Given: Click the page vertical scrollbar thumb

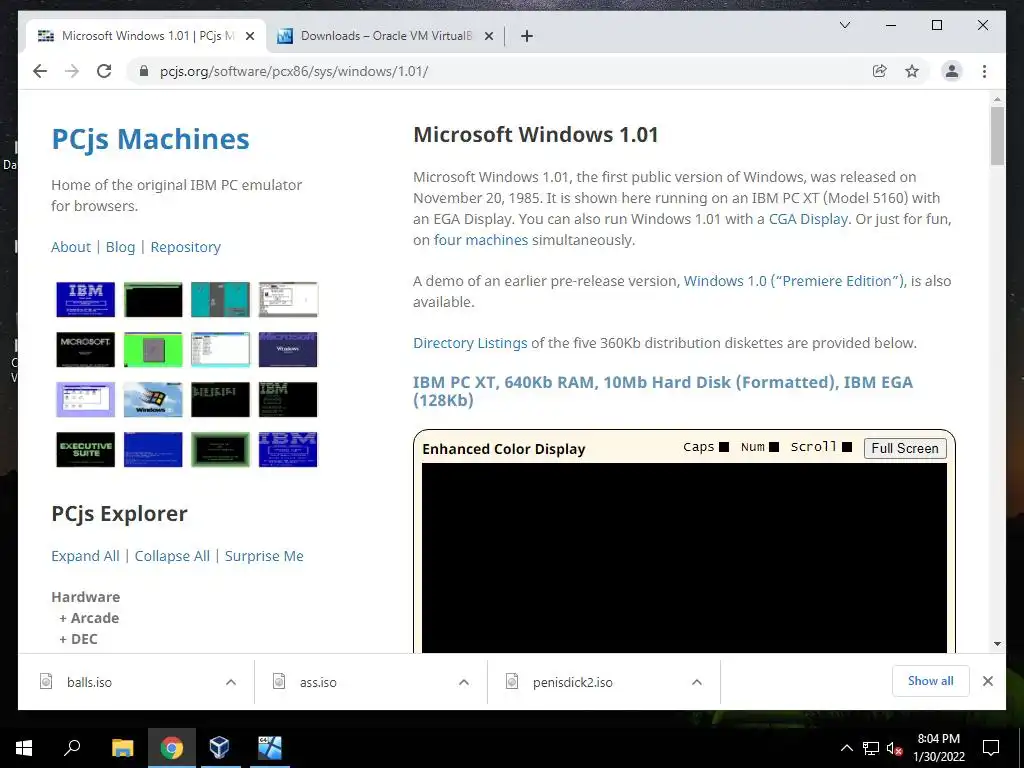Looking at the screenshot, I should coord(997,136).
